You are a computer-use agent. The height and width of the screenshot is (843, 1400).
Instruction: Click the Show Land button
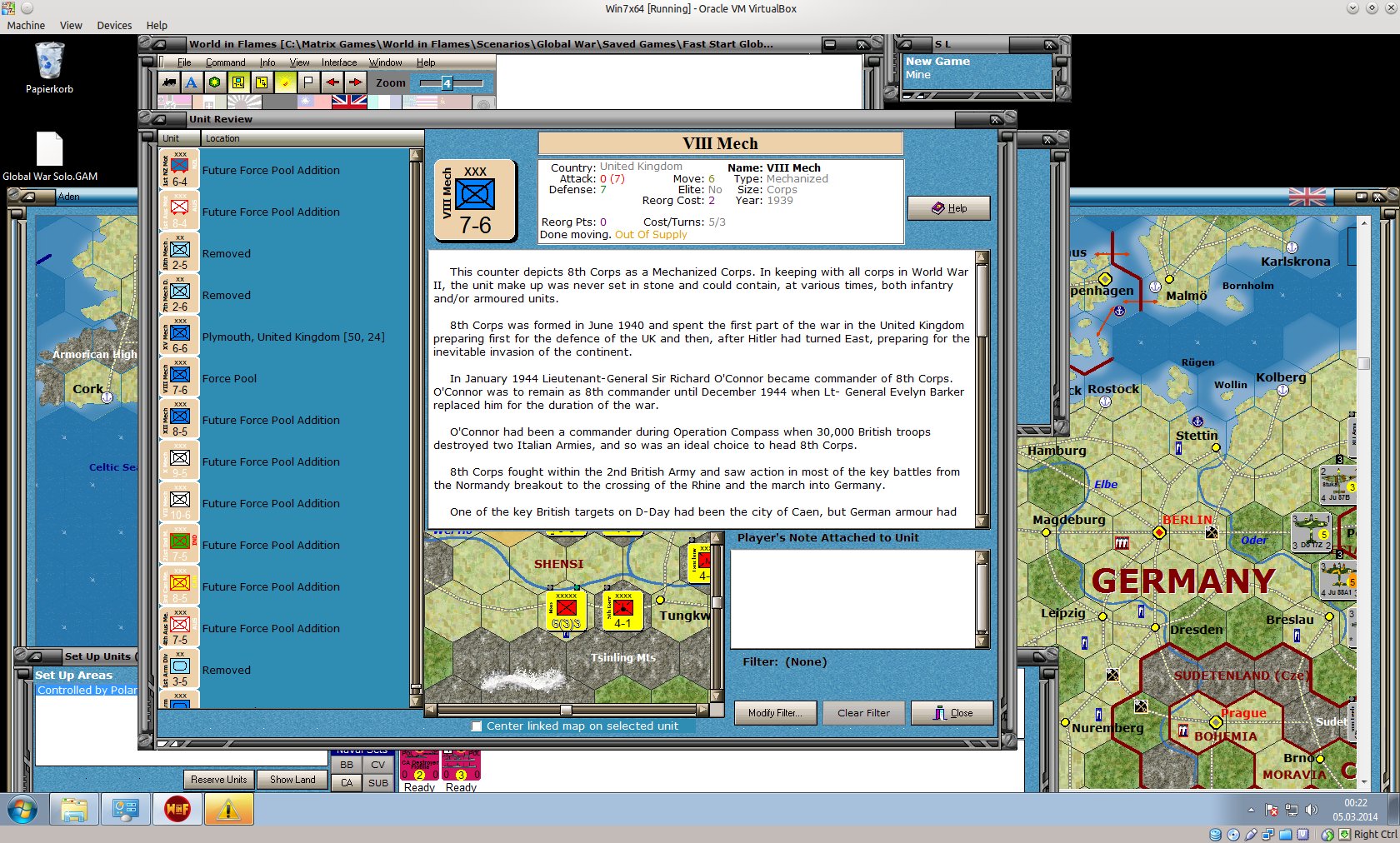tap(292, 780)
